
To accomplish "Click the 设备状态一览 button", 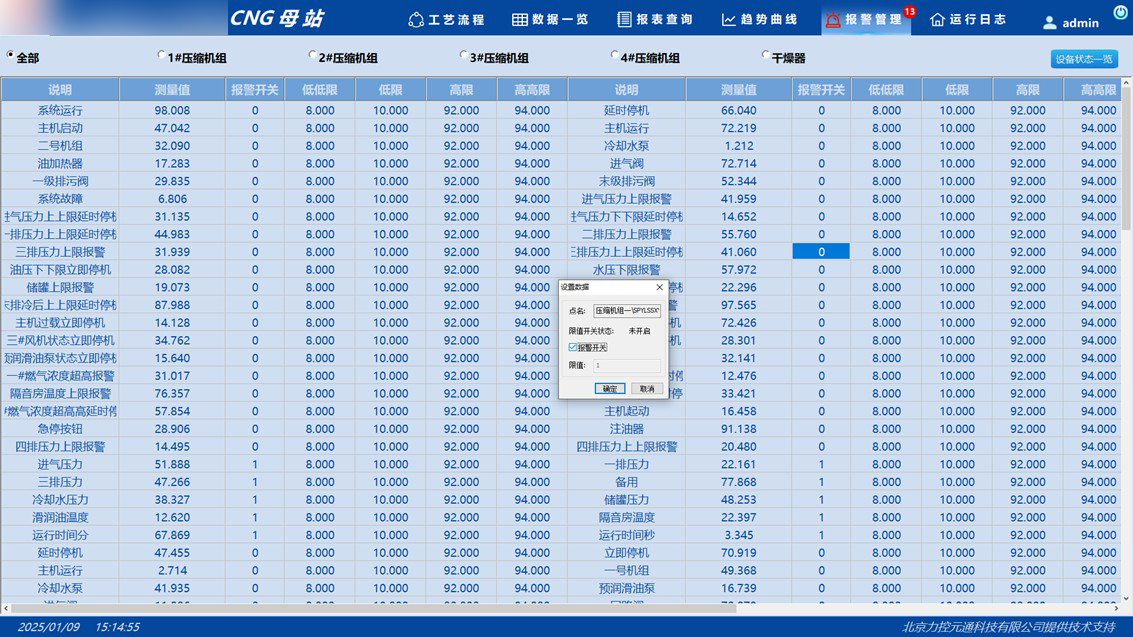I will [x=1084, y=59].
